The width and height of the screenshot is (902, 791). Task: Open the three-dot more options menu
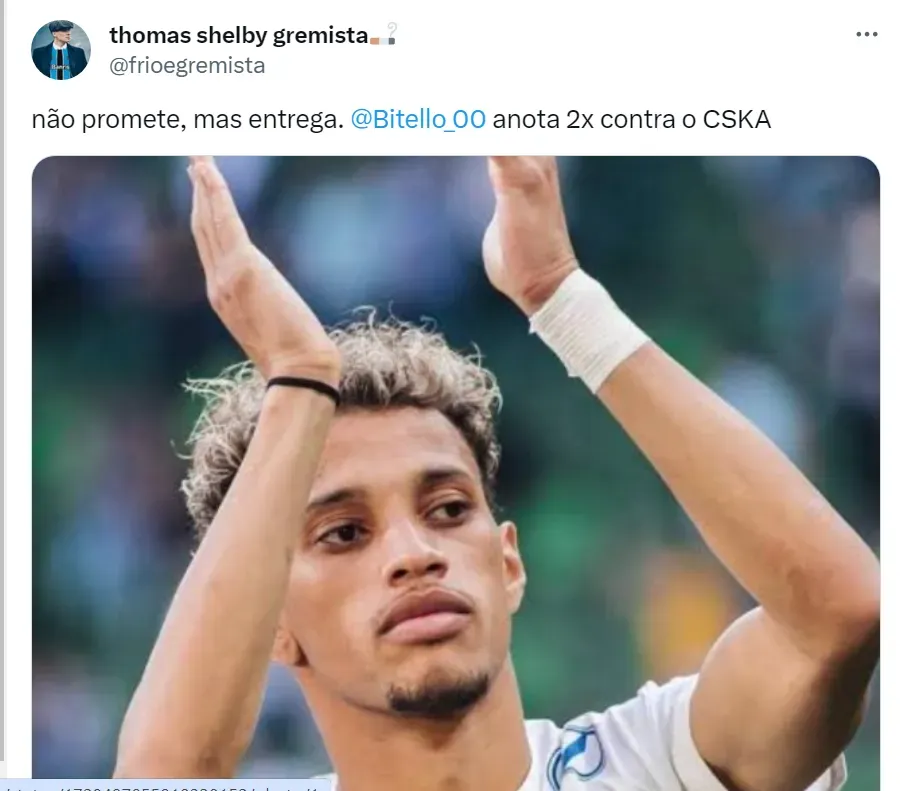coord(866,35)
